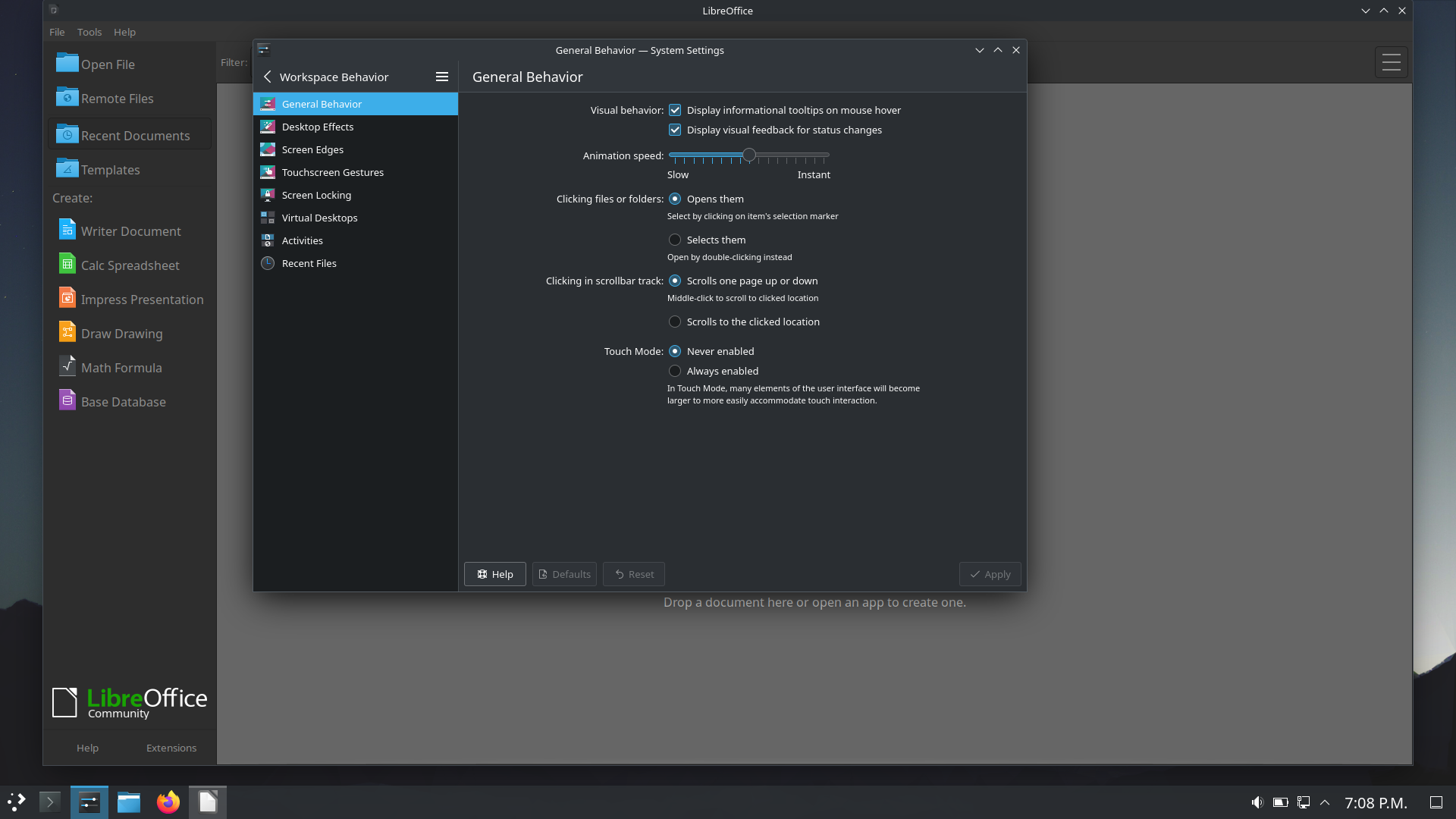Select General Behavior in the sidebar
Screen dimensions: 1456x819
[x=355, y=104]
